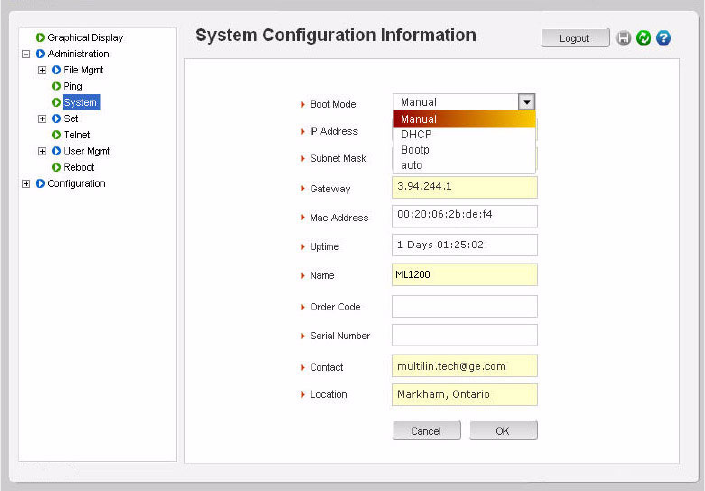Select Manual in Boot Mode list

click(x=464, y=119)
